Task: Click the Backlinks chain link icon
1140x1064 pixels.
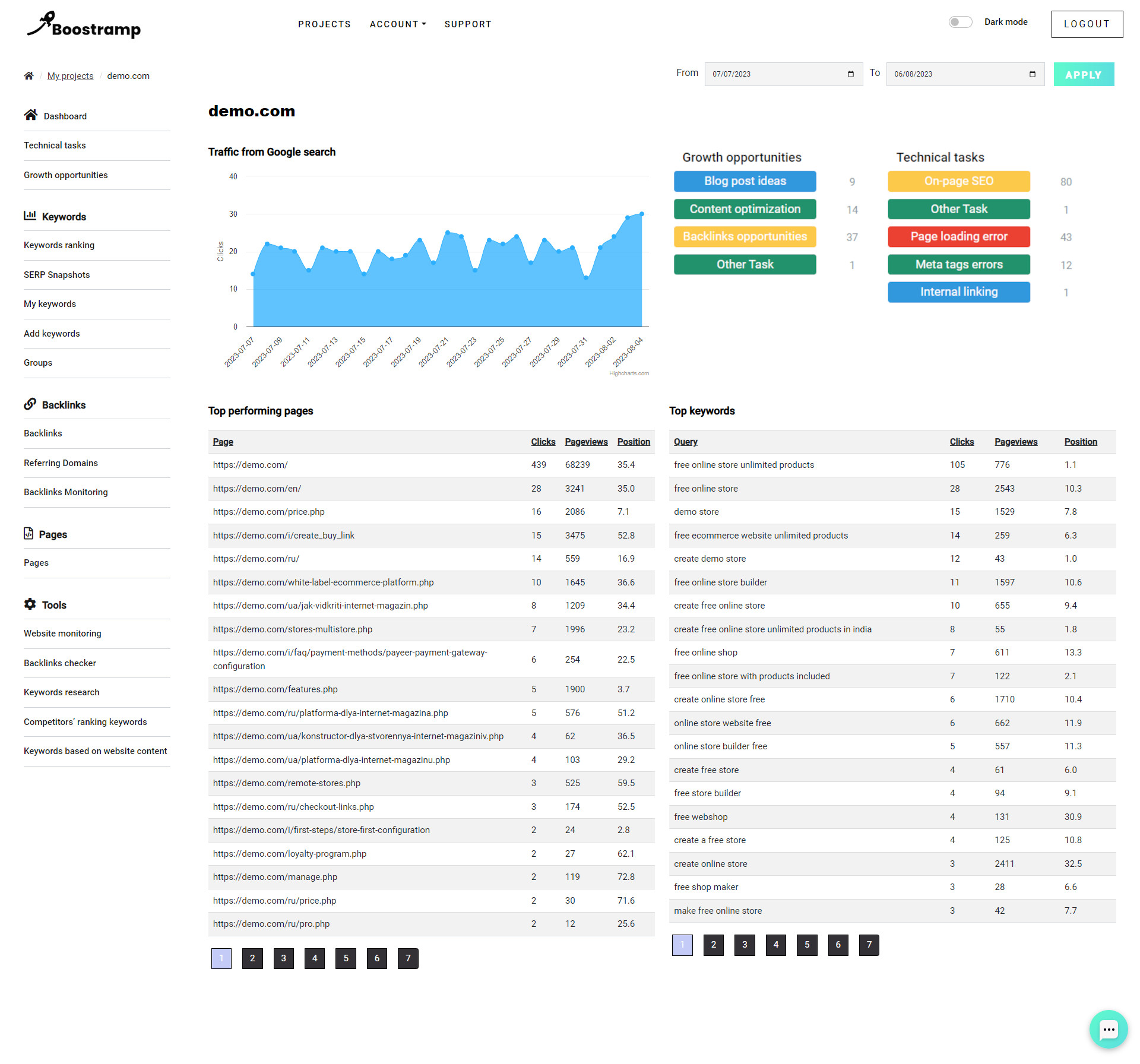Action: [x=30, y=404]
